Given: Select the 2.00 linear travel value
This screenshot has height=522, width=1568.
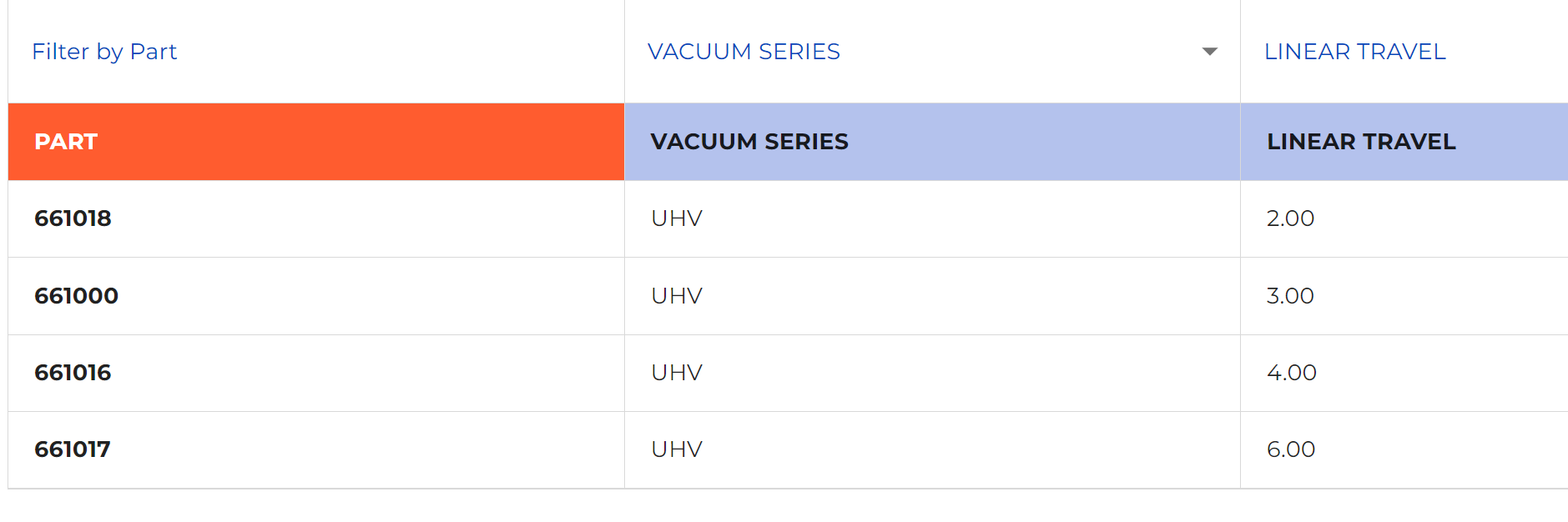Looking at the screenshot, I should [x=1290, y=218].
